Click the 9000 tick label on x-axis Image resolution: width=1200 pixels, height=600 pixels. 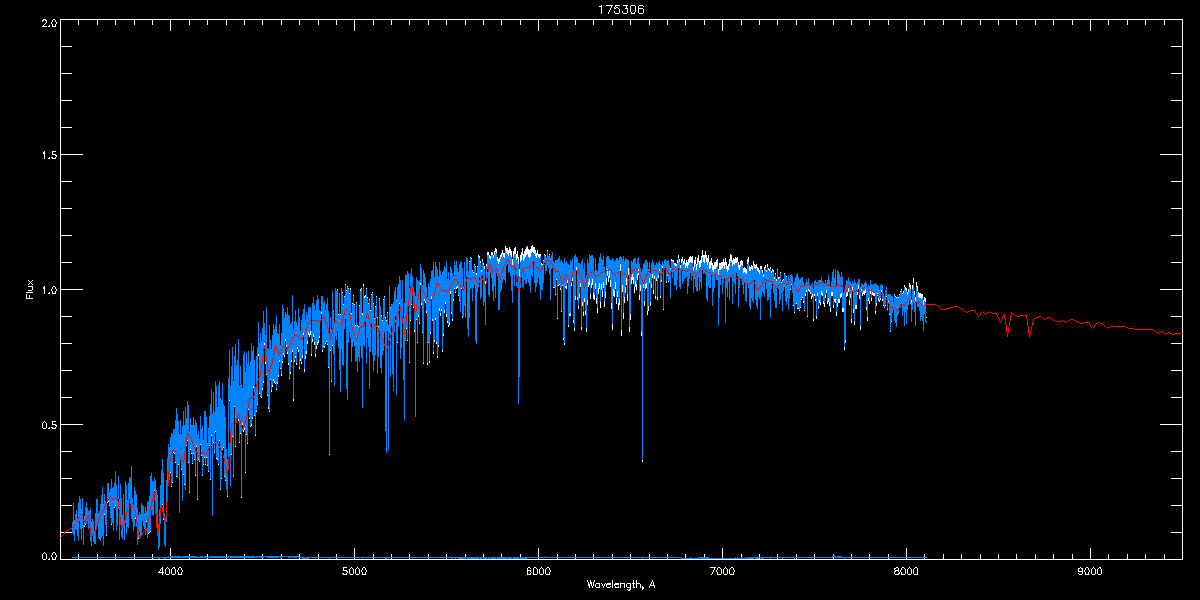coord(1089,572)
